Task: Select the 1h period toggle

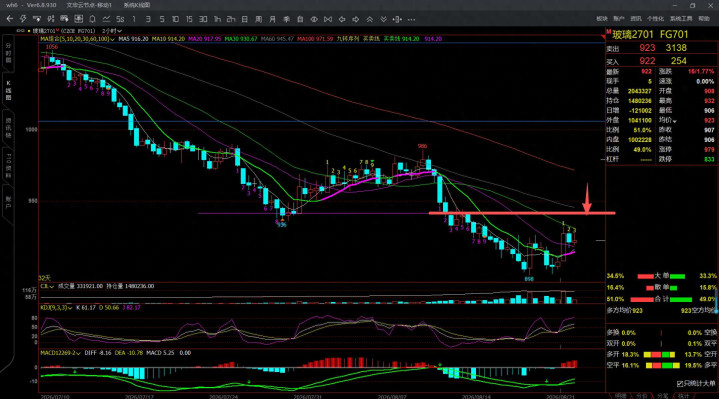Action: pyautogui.click(x=217, y=19)
